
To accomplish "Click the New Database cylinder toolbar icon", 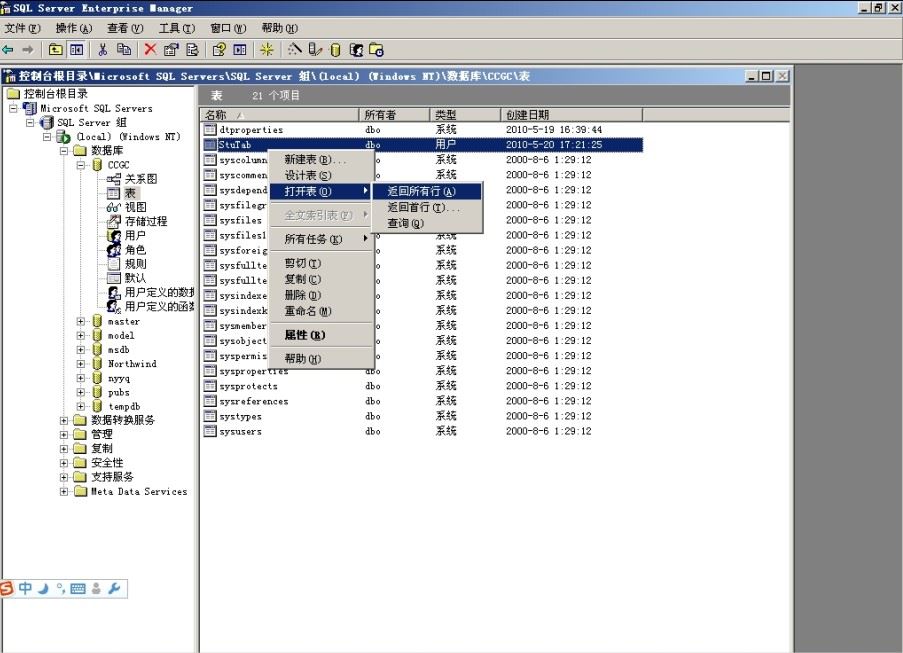I will click(x=335, y=51).
